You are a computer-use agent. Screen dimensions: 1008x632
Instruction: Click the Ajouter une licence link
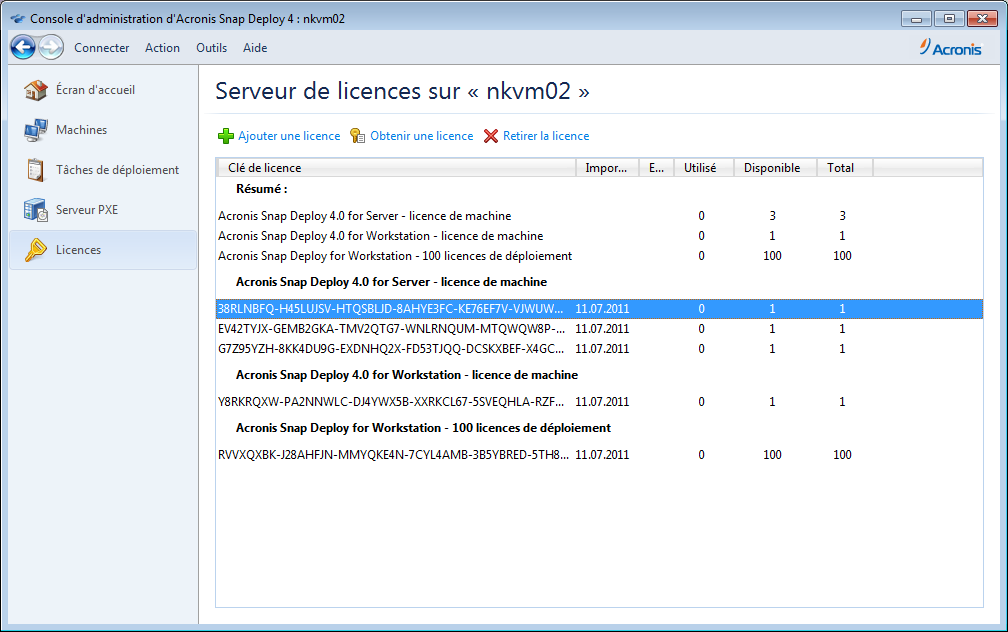pyautogui.click(x=288, y=136)
